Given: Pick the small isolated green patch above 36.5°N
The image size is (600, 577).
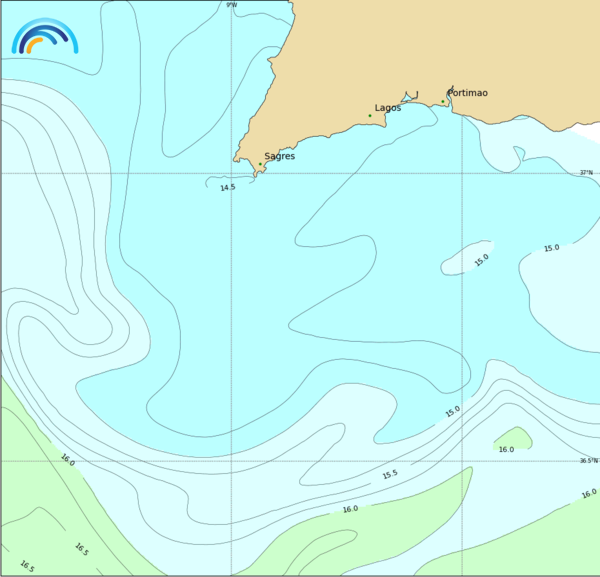Looking at the screenshot, I should 514,437.
